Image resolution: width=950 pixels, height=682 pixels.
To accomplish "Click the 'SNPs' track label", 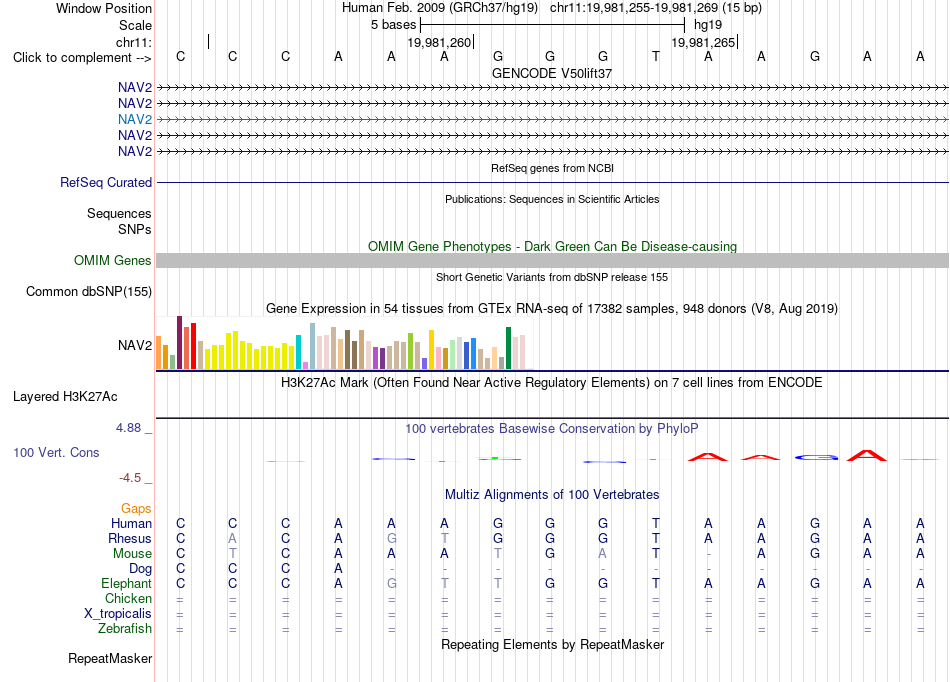I will [x=135, y=230].
